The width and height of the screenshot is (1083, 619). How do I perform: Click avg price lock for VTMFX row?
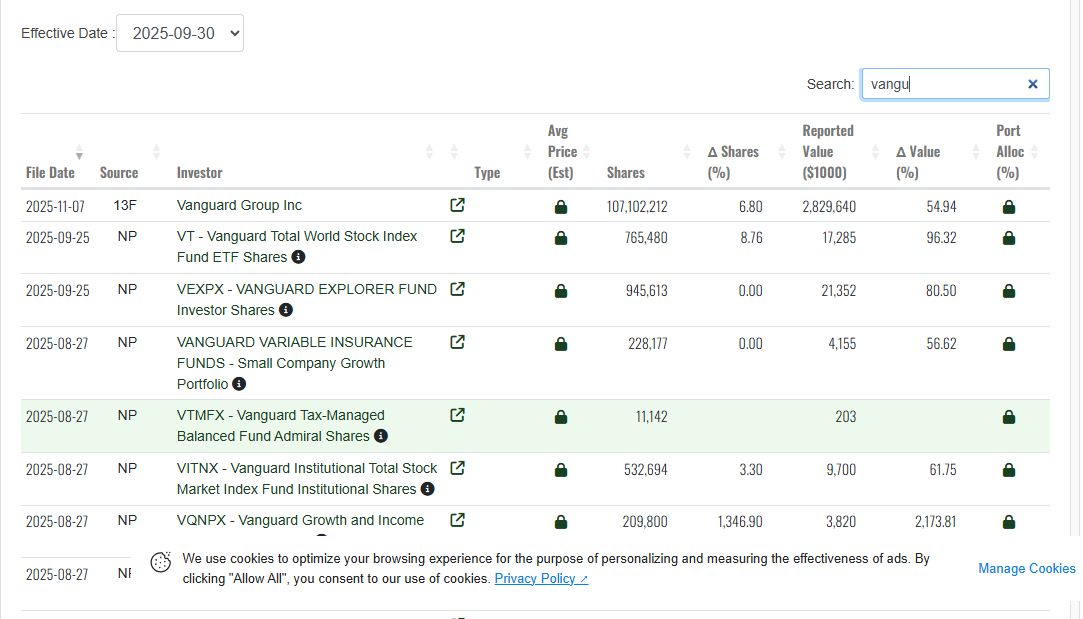pos(561,417)
